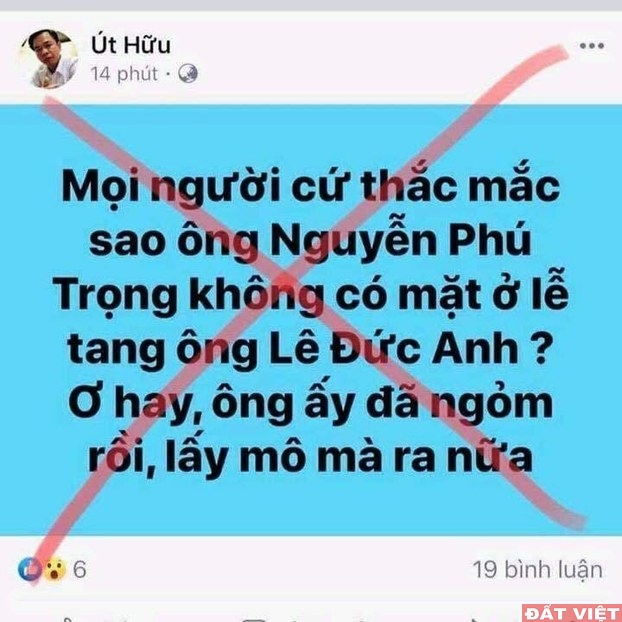Screen dimensions: 622x622
Task: Open the Út Hữu profile name link
Action: pyautogui.click(x=131, y=44)
